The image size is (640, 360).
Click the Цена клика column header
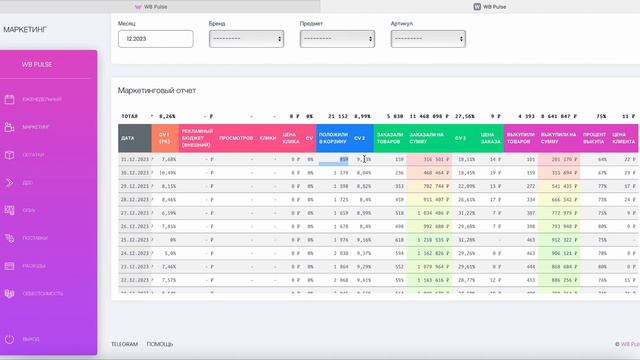tap(291, 138)
